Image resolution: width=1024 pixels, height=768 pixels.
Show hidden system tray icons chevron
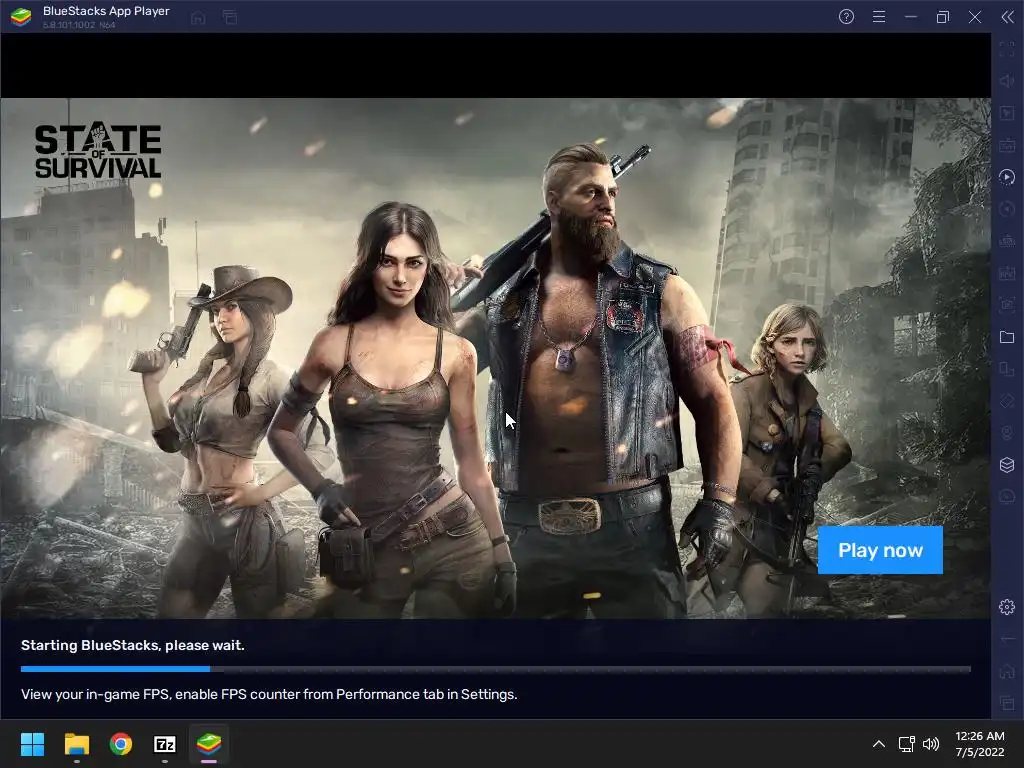(879, 744)
